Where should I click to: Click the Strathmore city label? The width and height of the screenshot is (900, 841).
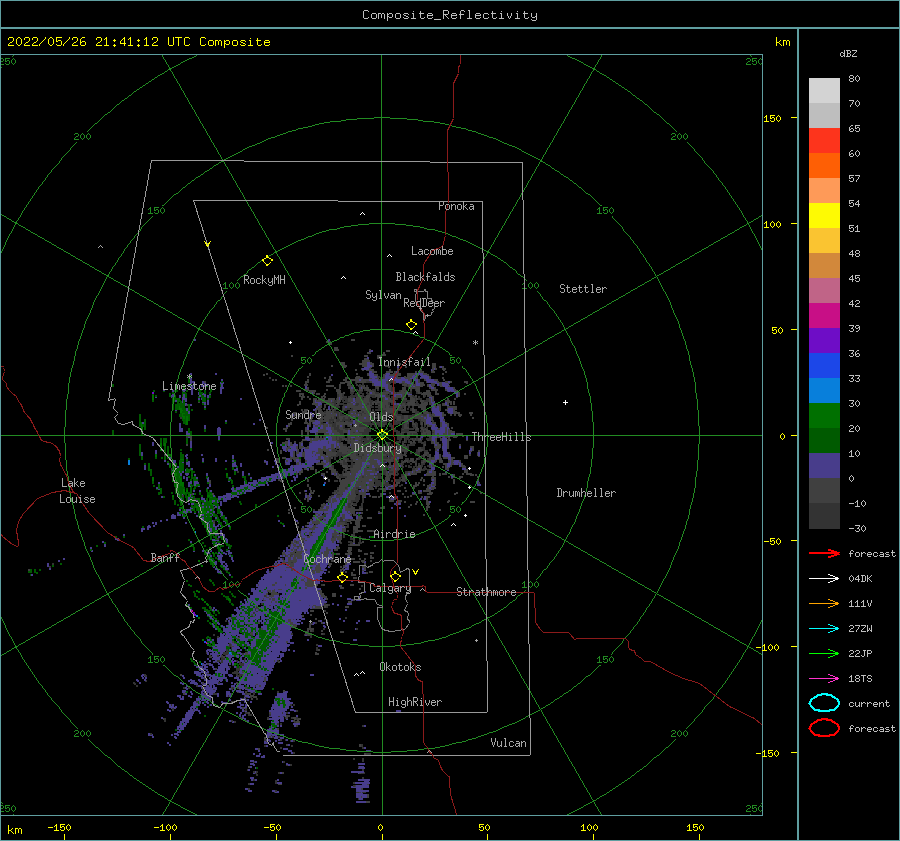pyautogui.click(x=486, y=592)
